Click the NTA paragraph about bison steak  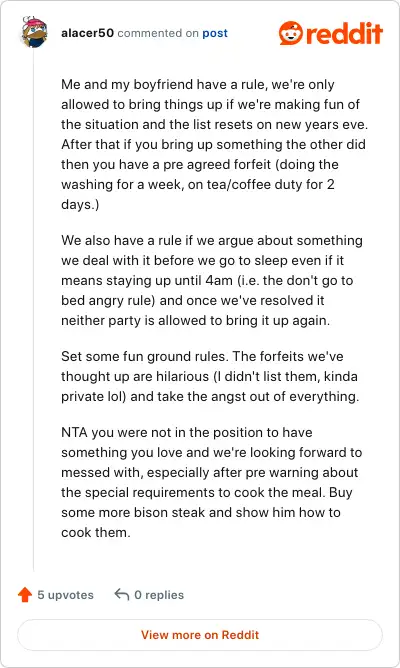point(212,482)
